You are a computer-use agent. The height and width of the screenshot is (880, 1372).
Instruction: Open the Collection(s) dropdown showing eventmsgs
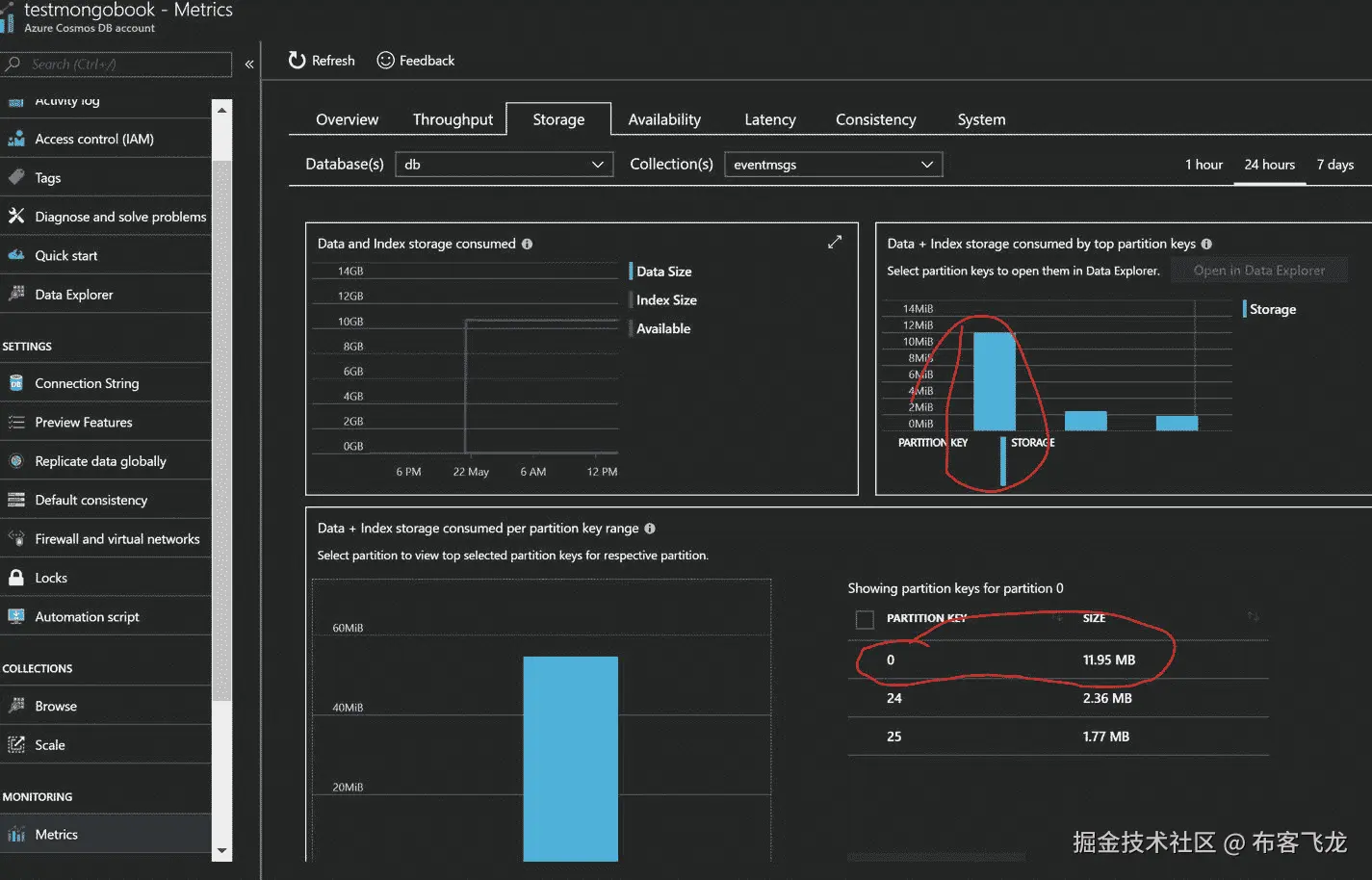[833, 165]
